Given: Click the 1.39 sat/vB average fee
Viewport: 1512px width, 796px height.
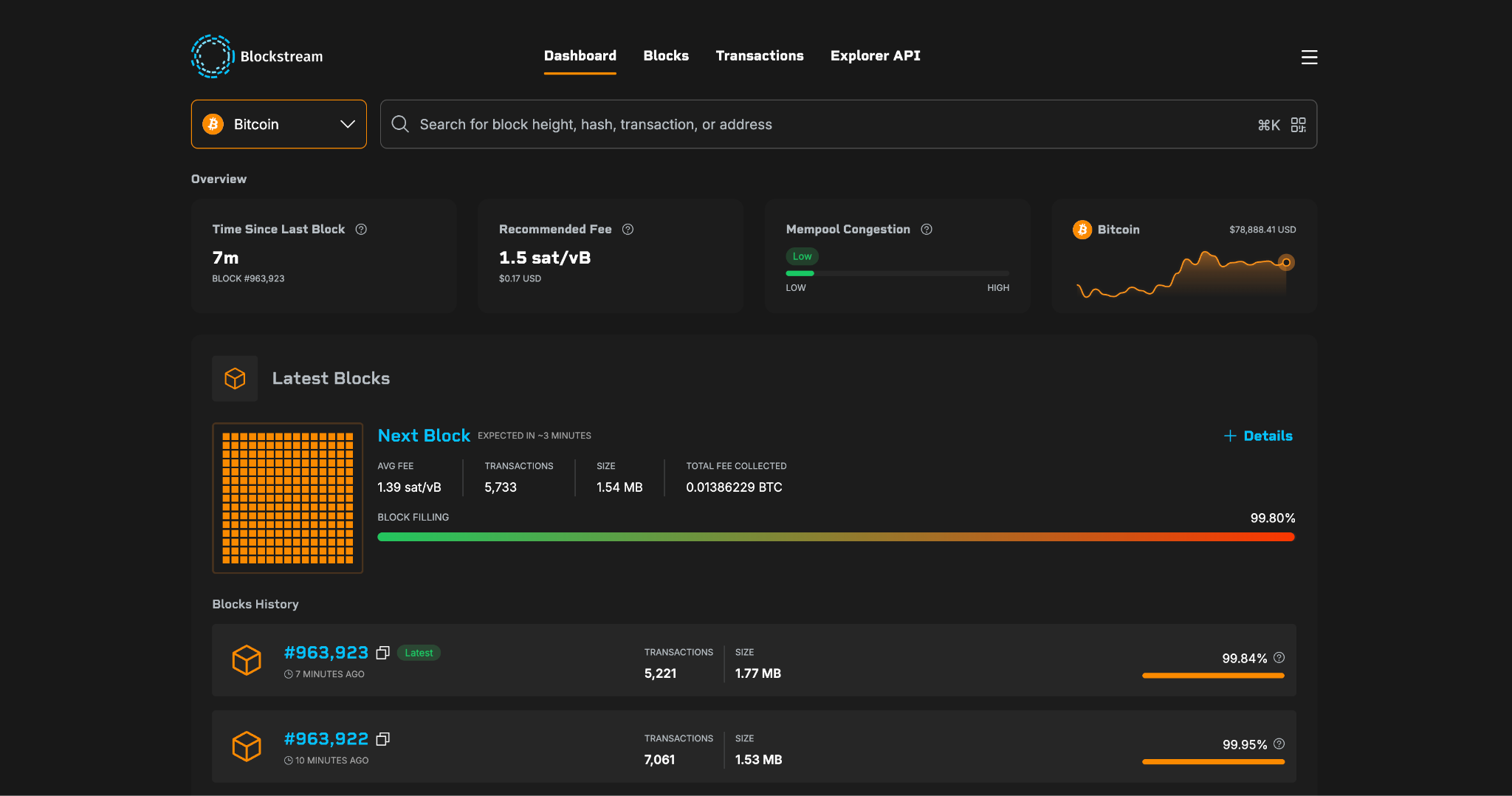Looking at the screenshot, I should (409, 487).
